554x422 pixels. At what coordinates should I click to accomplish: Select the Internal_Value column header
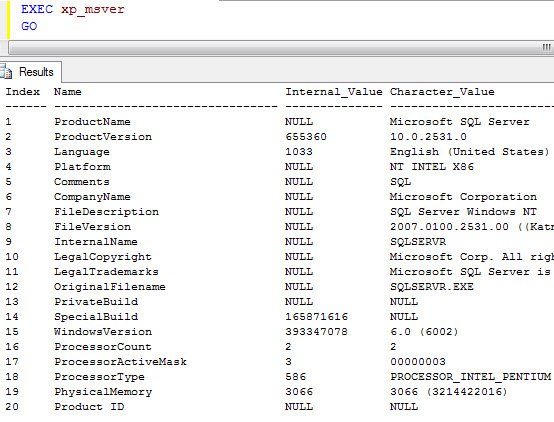(334, 92)
